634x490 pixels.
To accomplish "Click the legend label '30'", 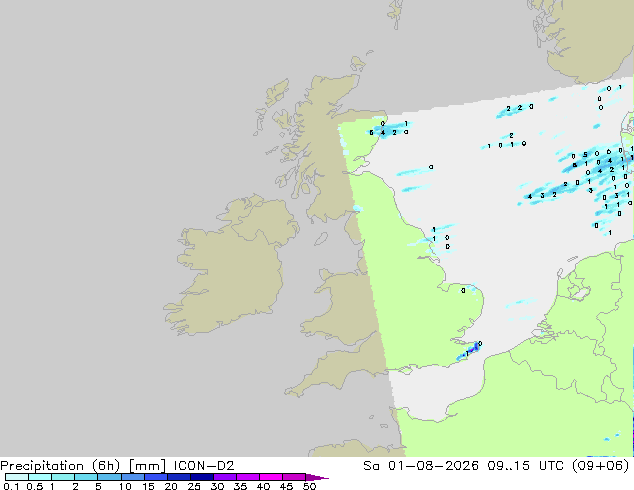I will point(217,486).
